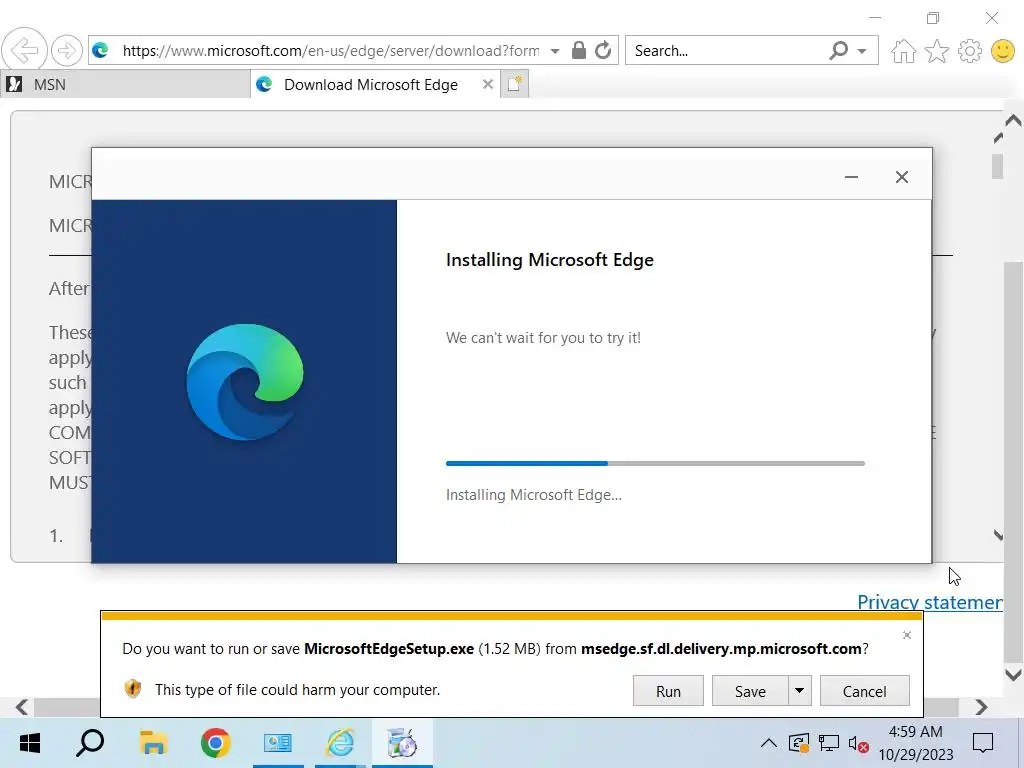Click the browser Forward arrow button
This screenshot has width=1024, height=768.
66,50
